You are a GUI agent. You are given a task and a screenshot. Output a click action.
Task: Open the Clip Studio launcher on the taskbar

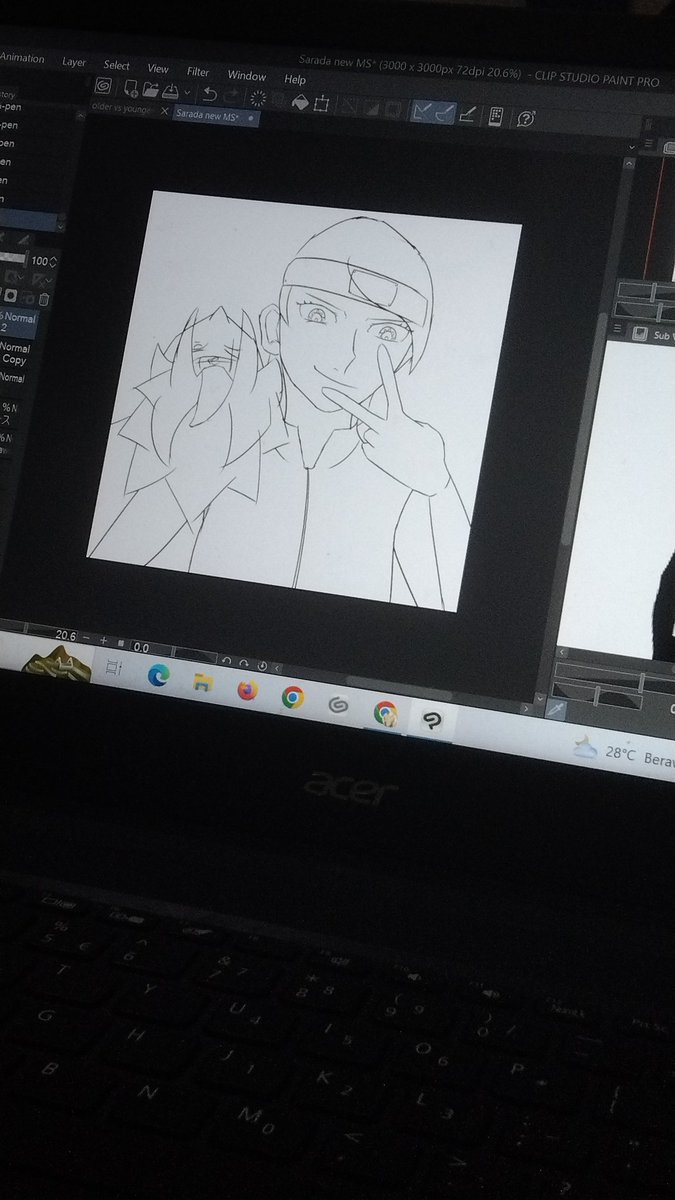pyautogui.click(x=338, y=704)
